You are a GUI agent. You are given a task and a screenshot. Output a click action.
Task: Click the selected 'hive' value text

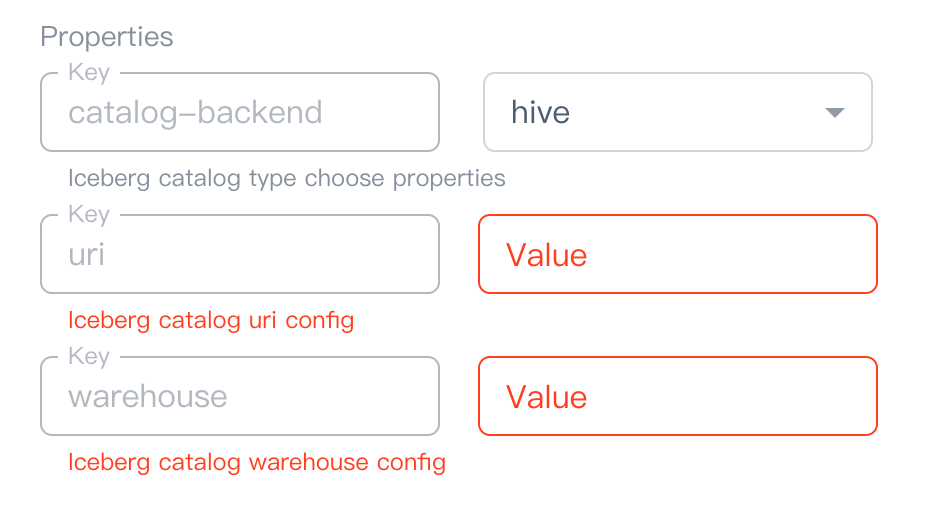click(540, 112)
